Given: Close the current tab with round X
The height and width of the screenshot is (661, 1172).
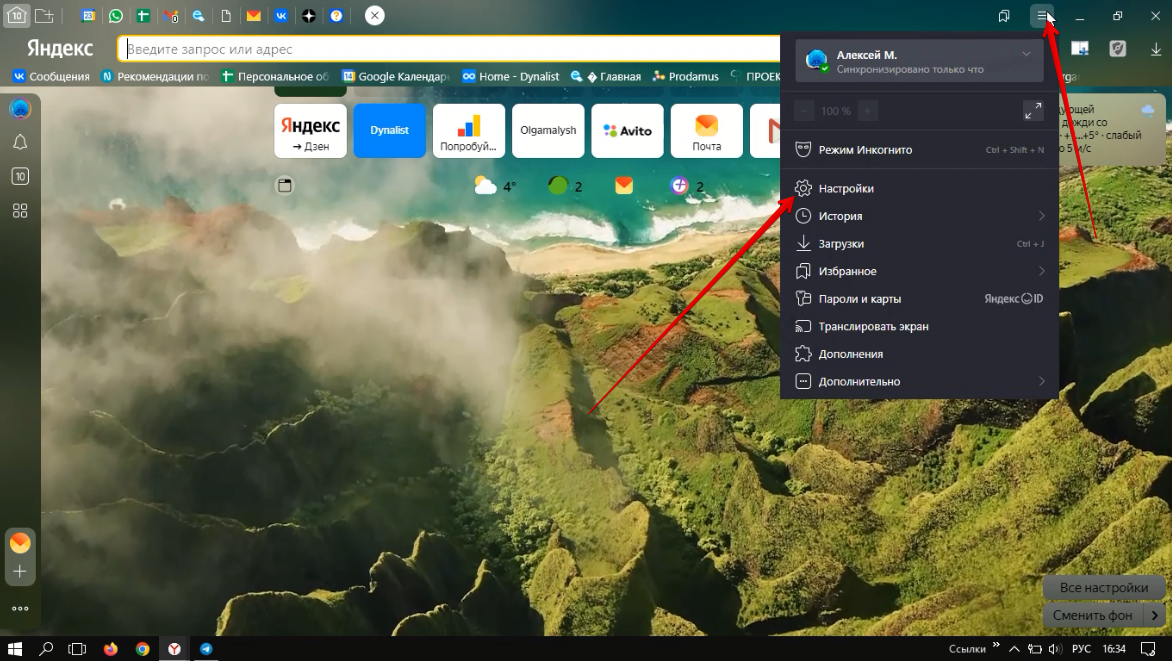Looking at the screenshot, I should pyautogui.click(x=374, y=16).
